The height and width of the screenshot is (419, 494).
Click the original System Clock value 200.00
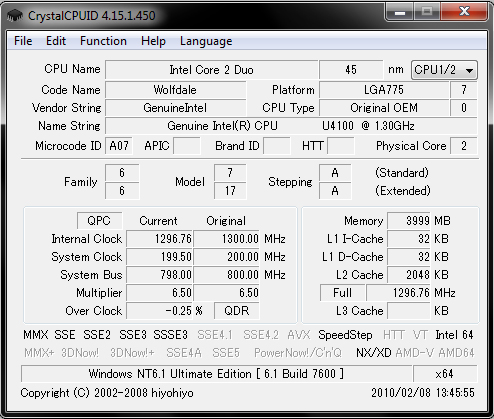pos(227,257)
